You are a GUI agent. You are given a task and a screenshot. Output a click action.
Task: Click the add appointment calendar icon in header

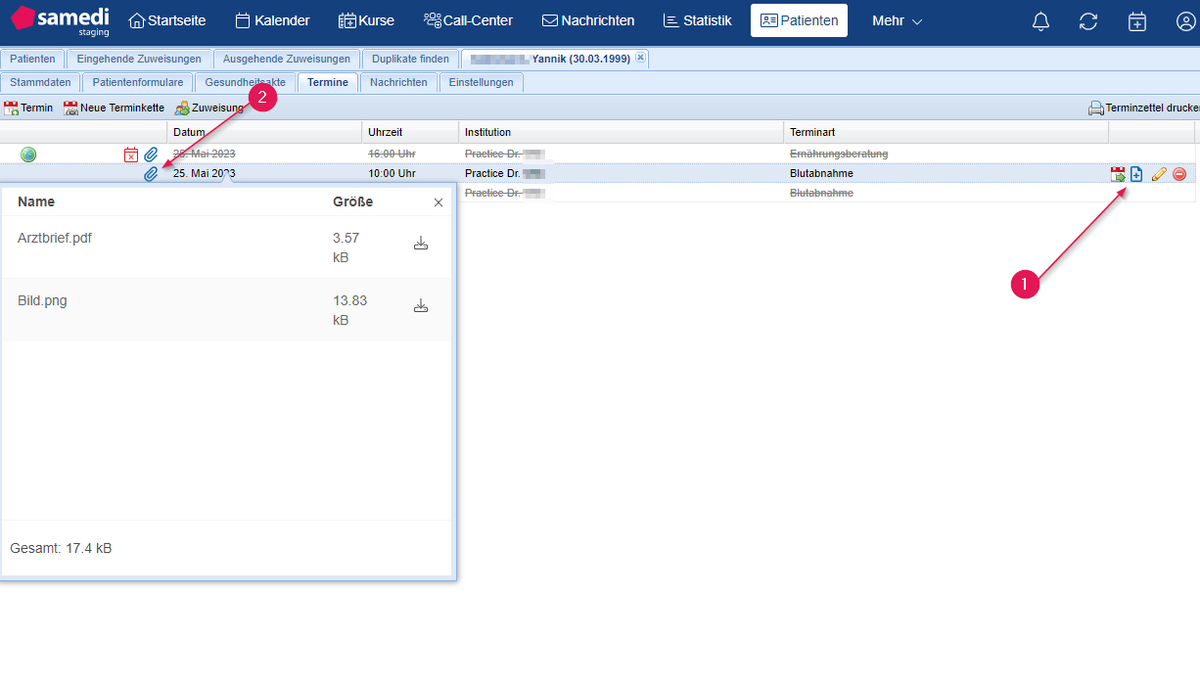(x=1137, y=21)
